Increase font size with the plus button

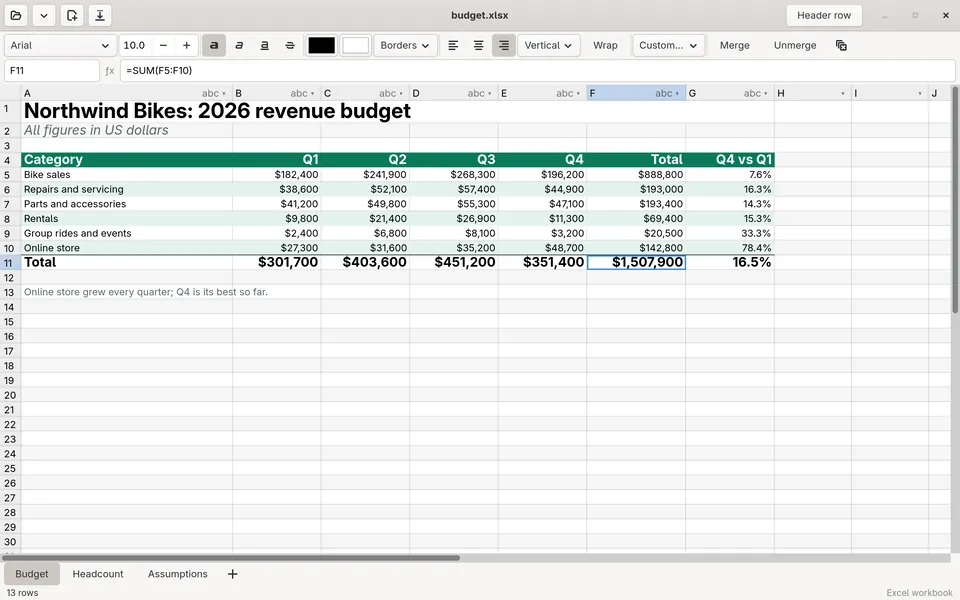187,45
